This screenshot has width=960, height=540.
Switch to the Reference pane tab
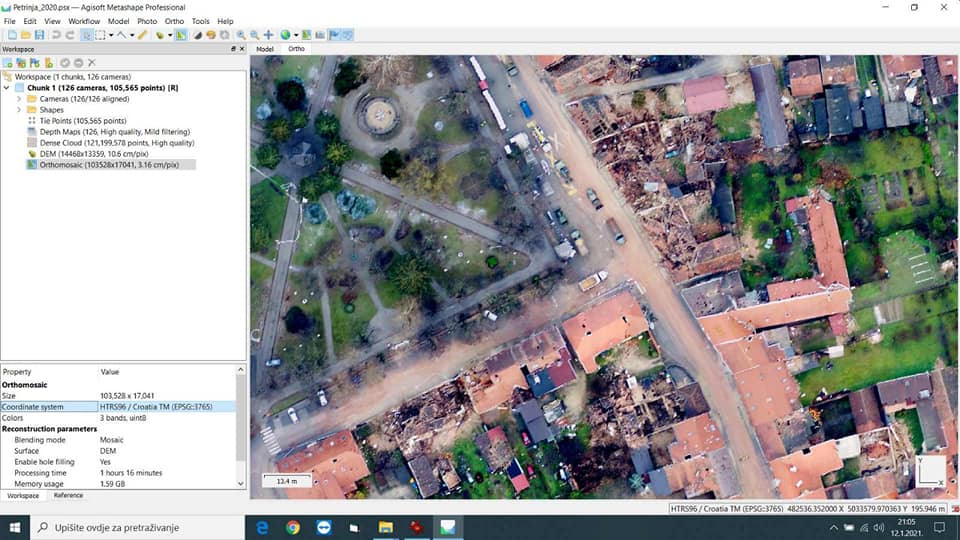coord(68,495)
